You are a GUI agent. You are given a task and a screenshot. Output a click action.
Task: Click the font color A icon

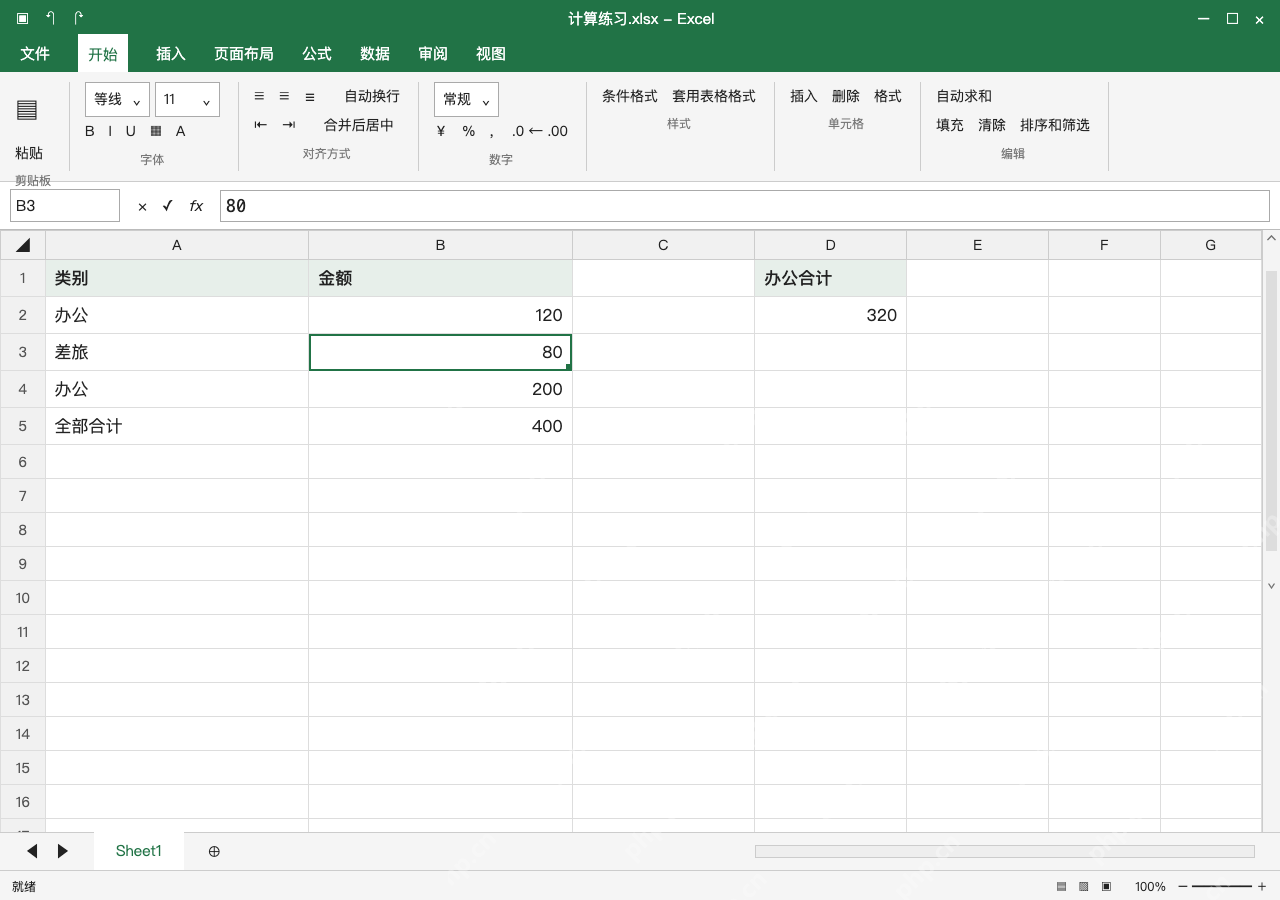181,131
